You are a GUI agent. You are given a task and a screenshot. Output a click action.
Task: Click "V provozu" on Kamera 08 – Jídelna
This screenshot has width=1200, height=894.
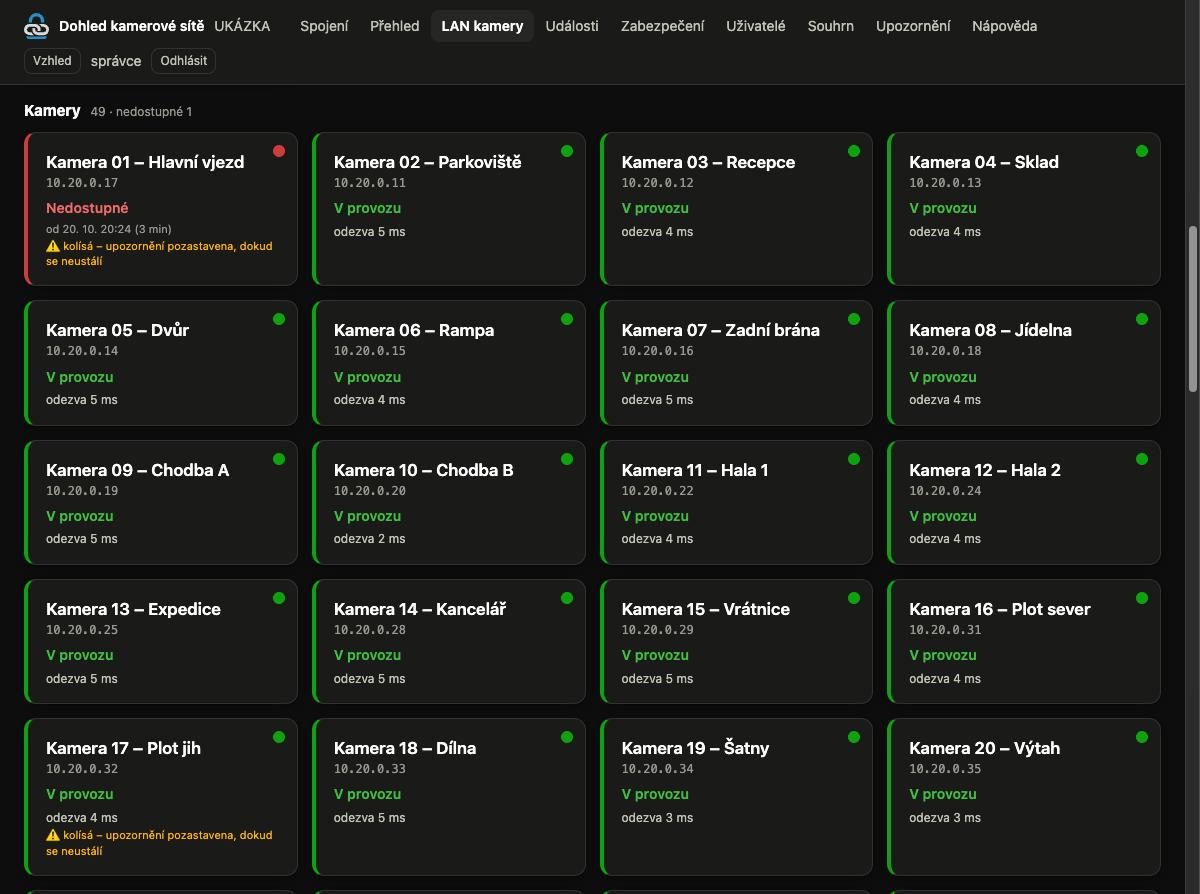point(943,377)
